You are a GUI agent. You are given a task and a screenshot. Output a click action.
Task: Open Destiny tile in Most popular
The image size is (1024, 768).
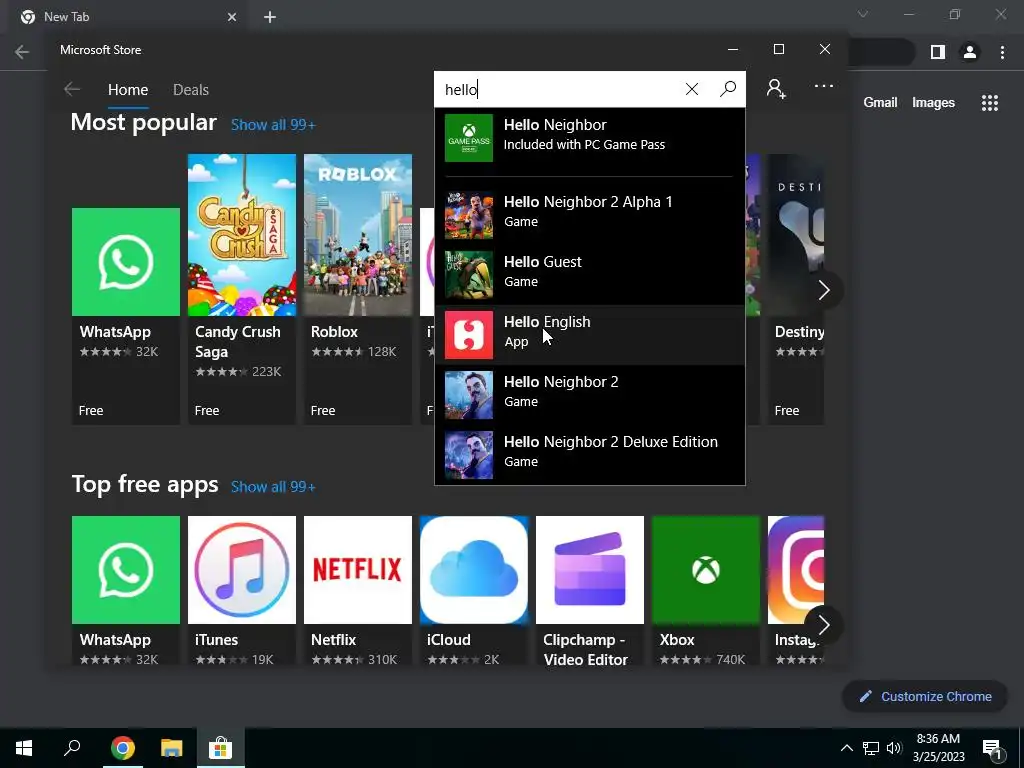click(795, 289)
